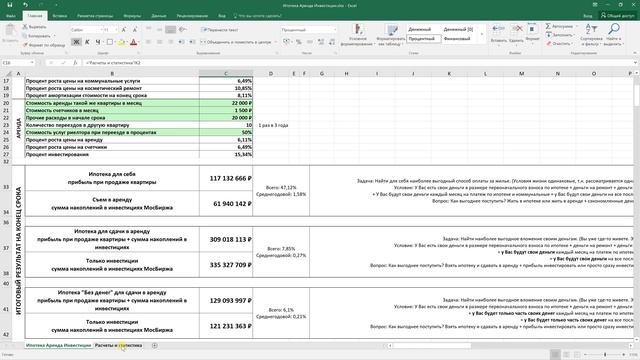Click the Fill (Заполнить) command

(x=560, y=35)
